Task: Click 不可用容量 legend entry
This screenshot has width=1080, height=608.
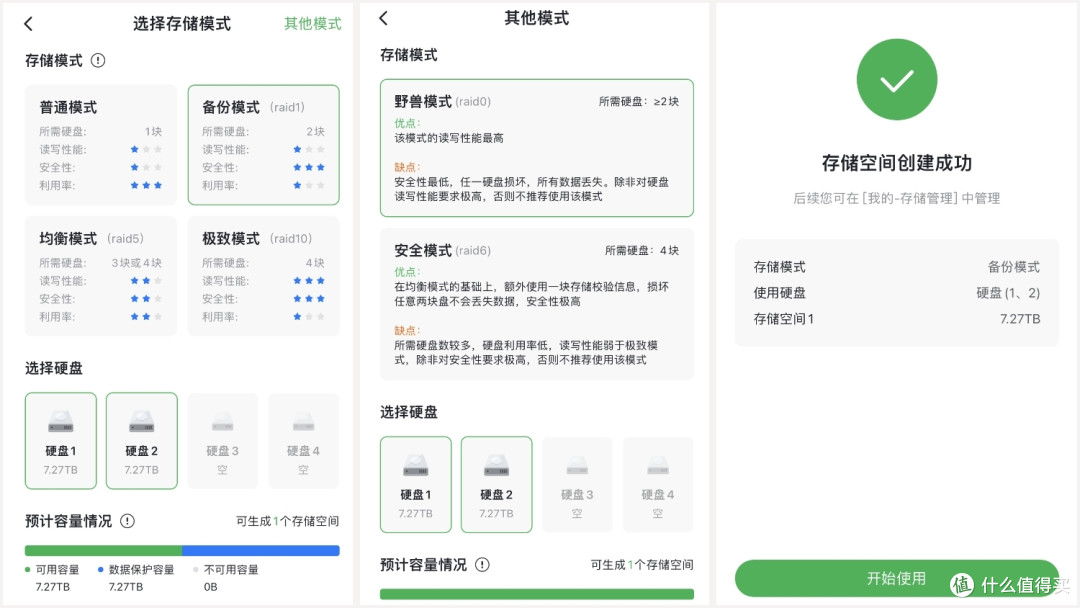Action: coord(226,578)
